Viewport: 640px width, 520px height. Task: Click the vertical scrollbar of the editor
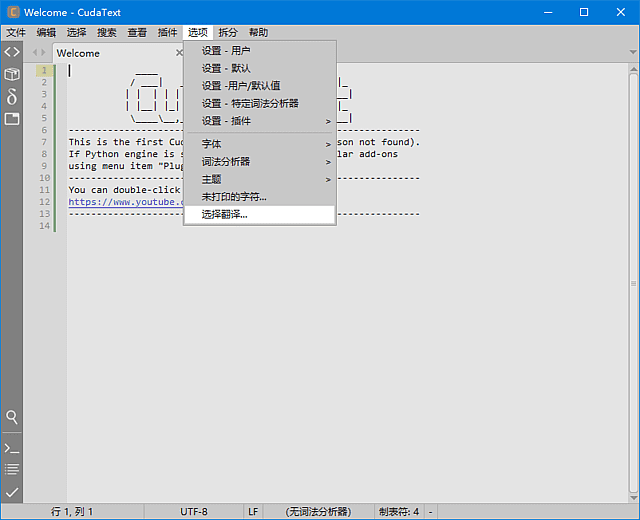pos(633,280)
